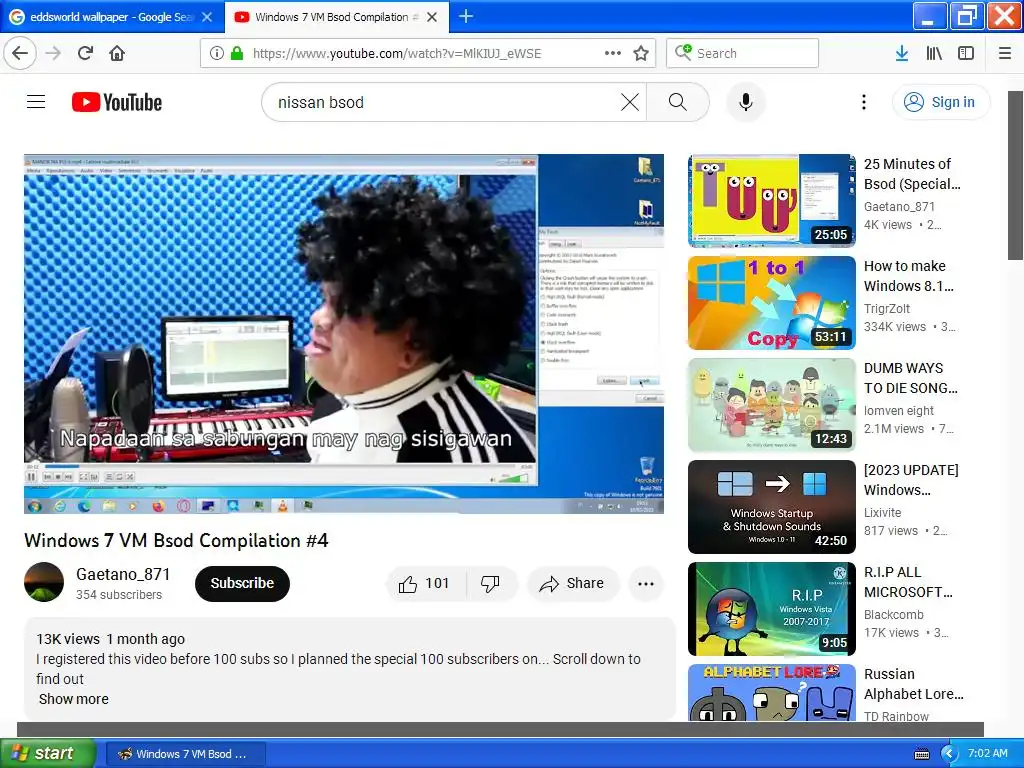Open the Firefox hamburger menu
This screenshot has height=768, width=1024.
(1005, 53)
